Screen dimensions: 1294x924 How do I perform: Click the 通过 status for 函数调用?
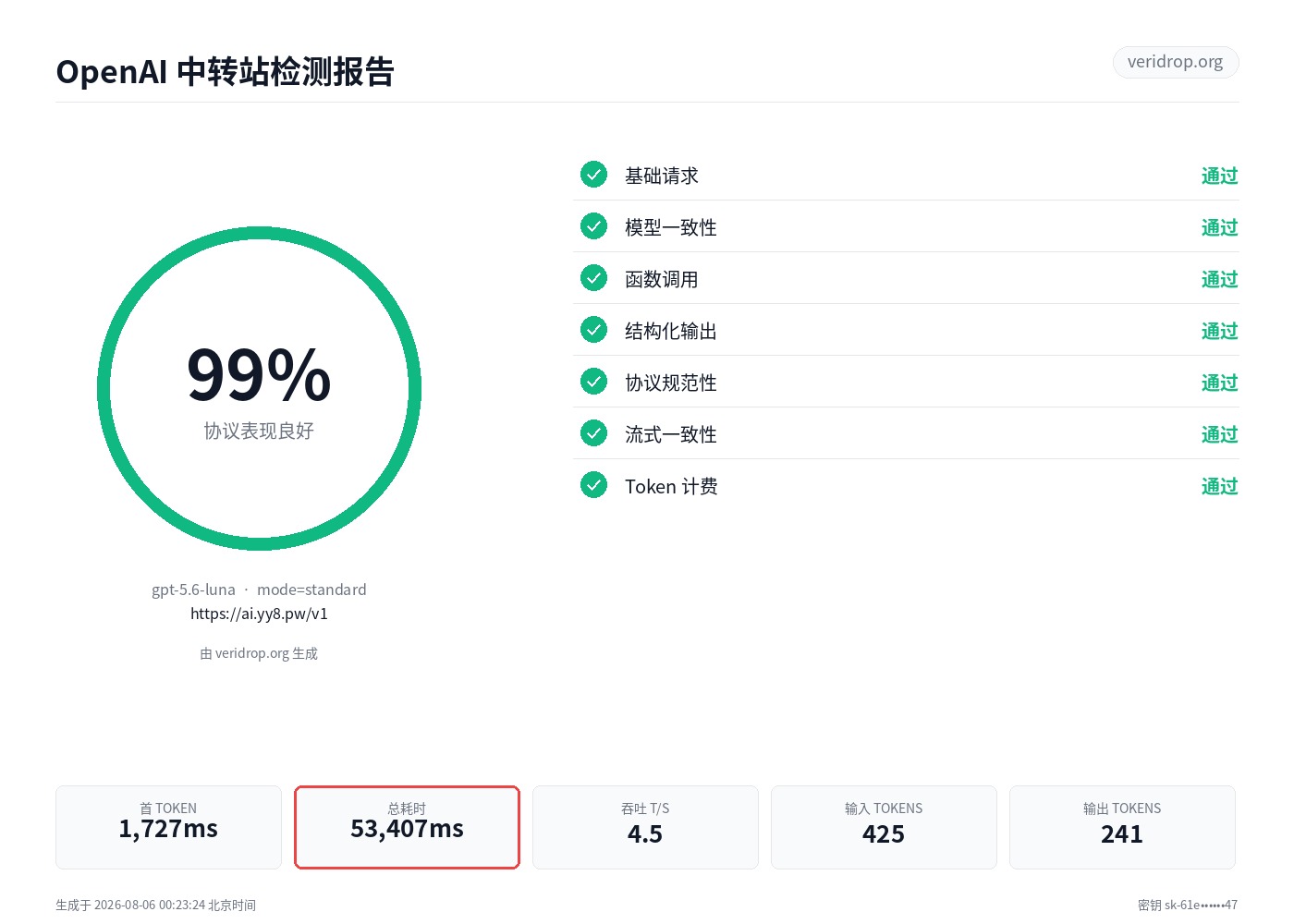click(1219, 279)
